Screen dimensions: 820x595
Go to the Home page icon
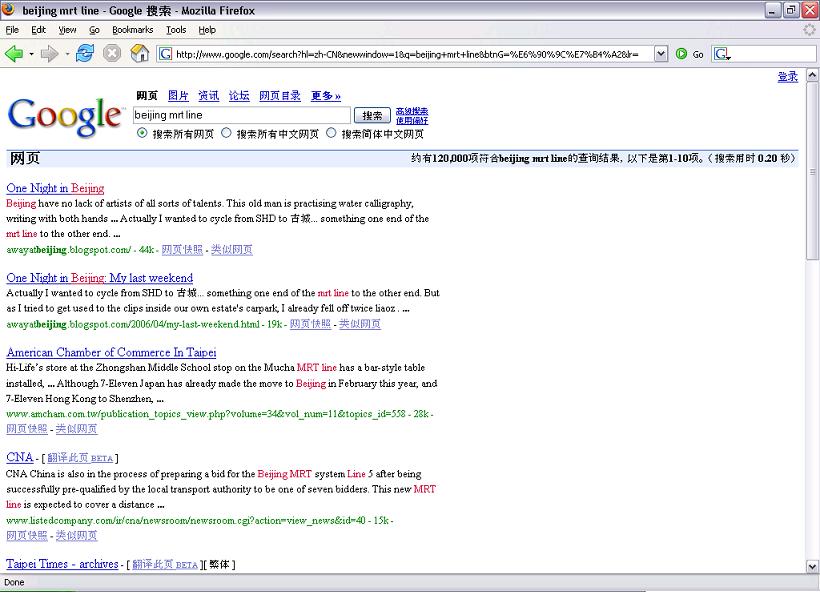coord(140,53)
